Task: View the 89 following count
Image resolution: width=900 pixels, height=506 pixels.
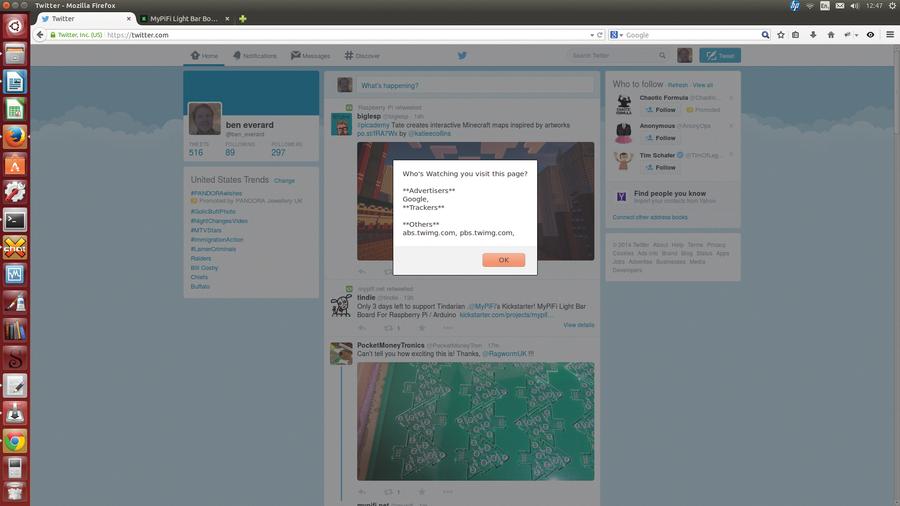Action: pyautogui.click(x=230, y=153)
